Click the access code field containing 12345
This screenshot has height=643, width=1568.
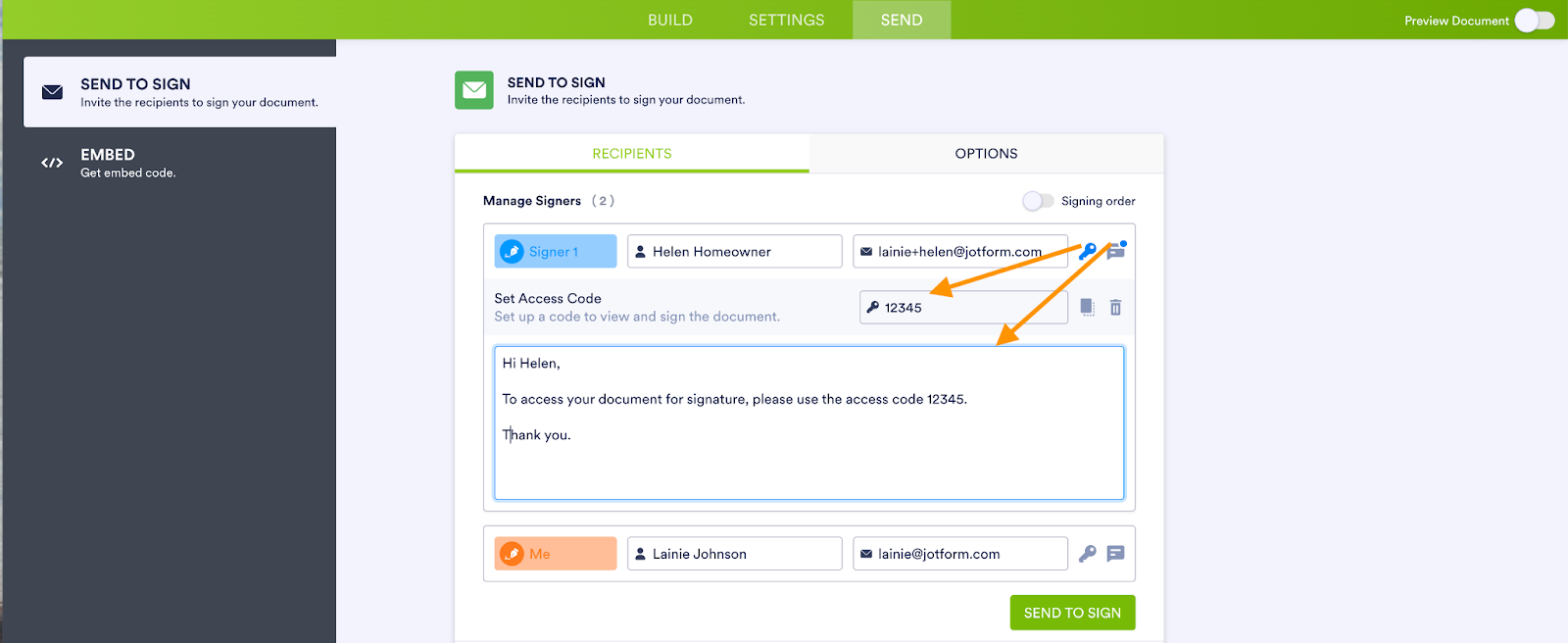click(963, 308)
